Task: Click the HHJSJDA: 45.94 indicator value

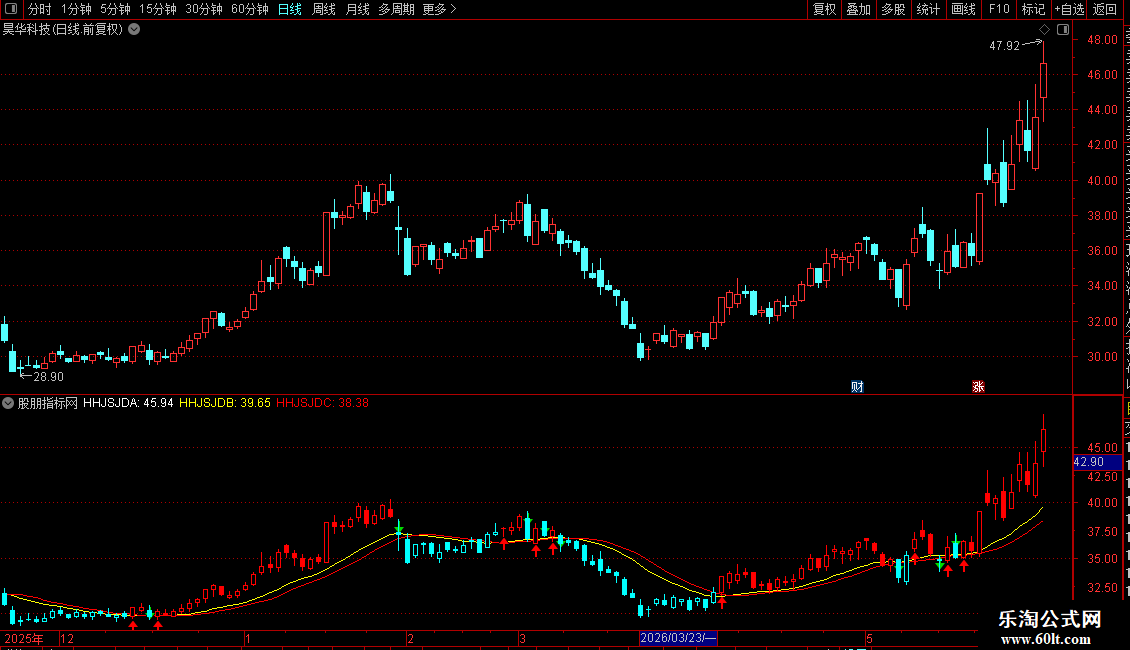Action: 128,403
